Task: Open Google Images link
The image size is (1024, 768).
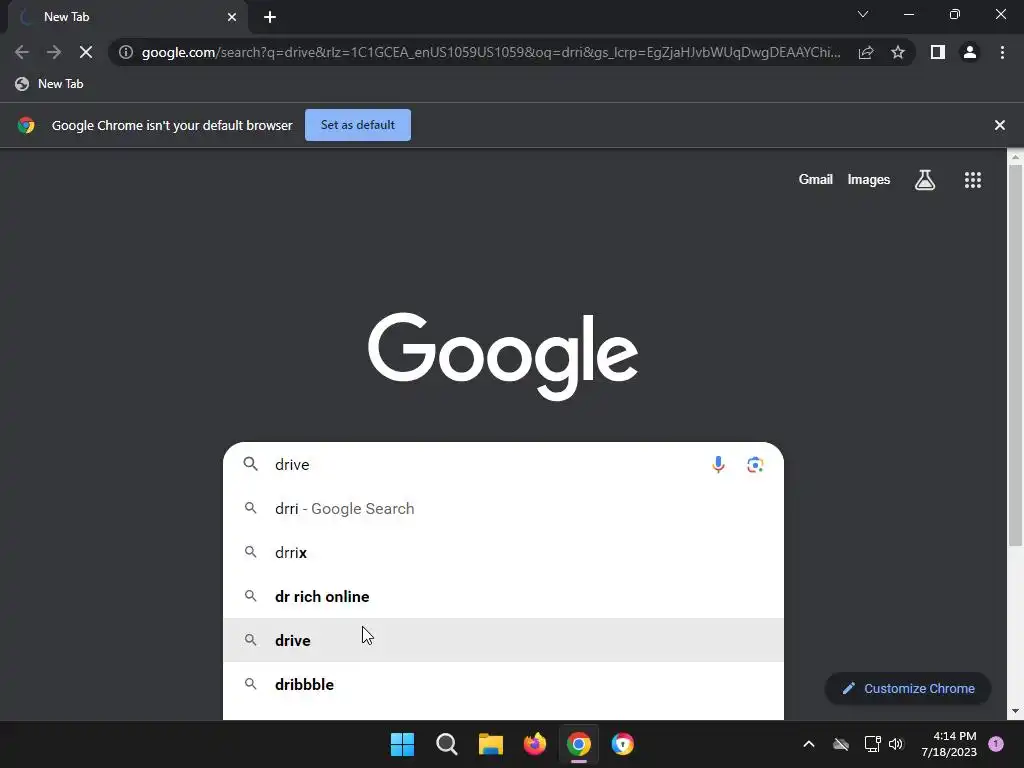Action: click(869, 180)
